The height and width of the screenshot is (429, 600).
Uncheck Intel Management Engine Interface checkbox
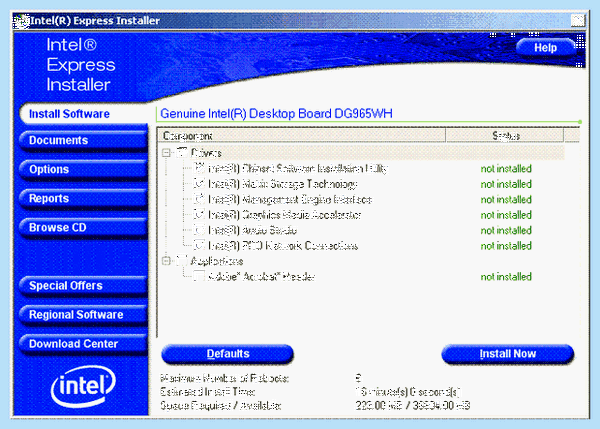pyautogui.click(x=199, y=199)
